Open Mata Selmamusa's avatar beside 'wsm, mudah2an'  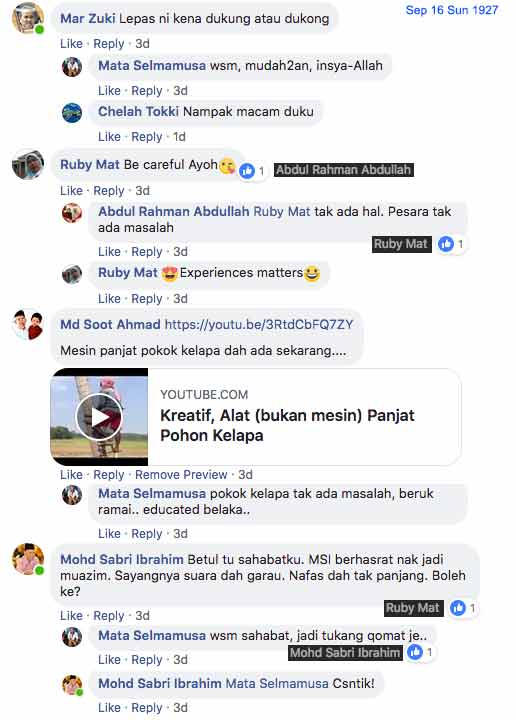click(72, 67)
